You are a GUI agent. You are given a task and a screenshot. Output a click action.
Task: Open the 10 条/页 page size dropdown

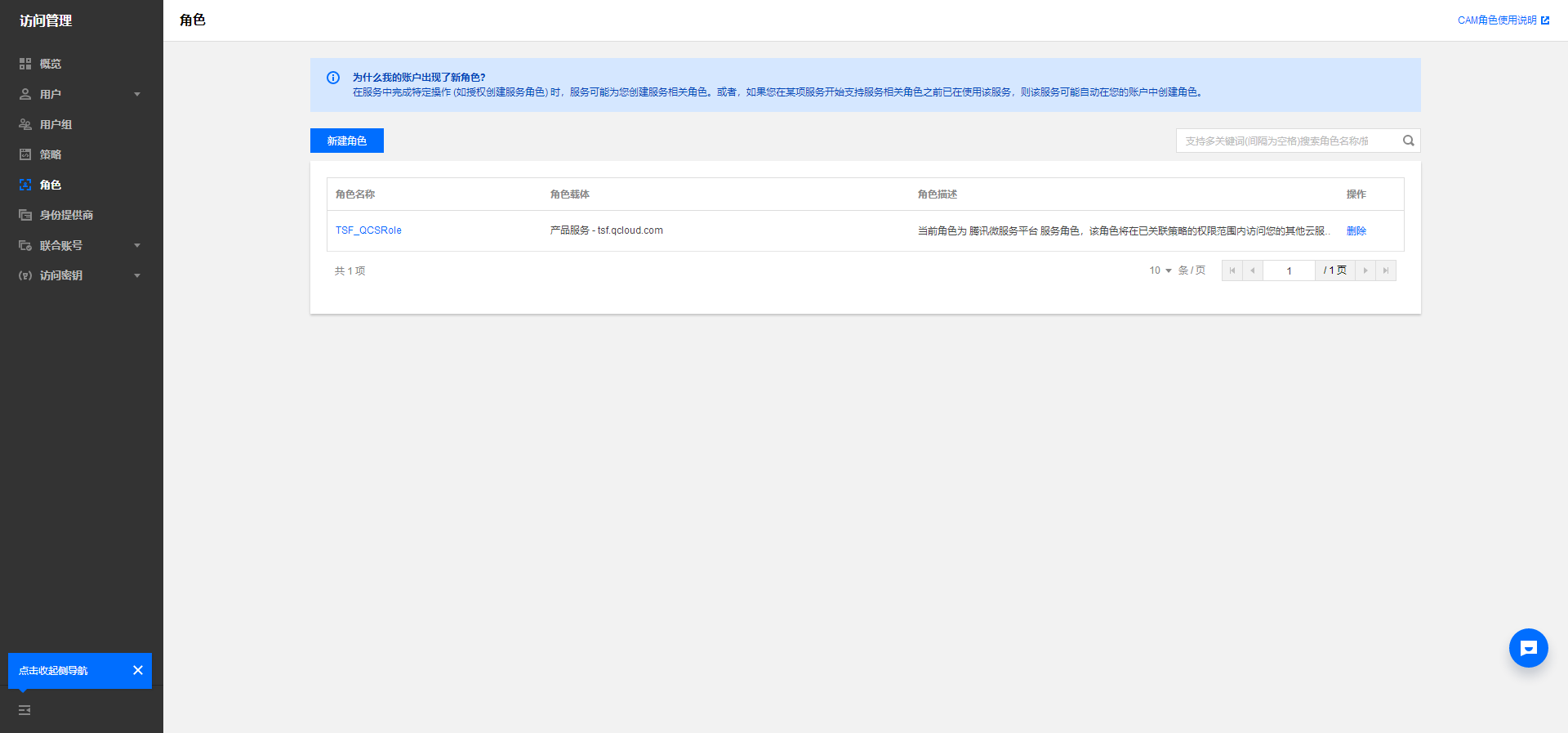point(1160,270)
